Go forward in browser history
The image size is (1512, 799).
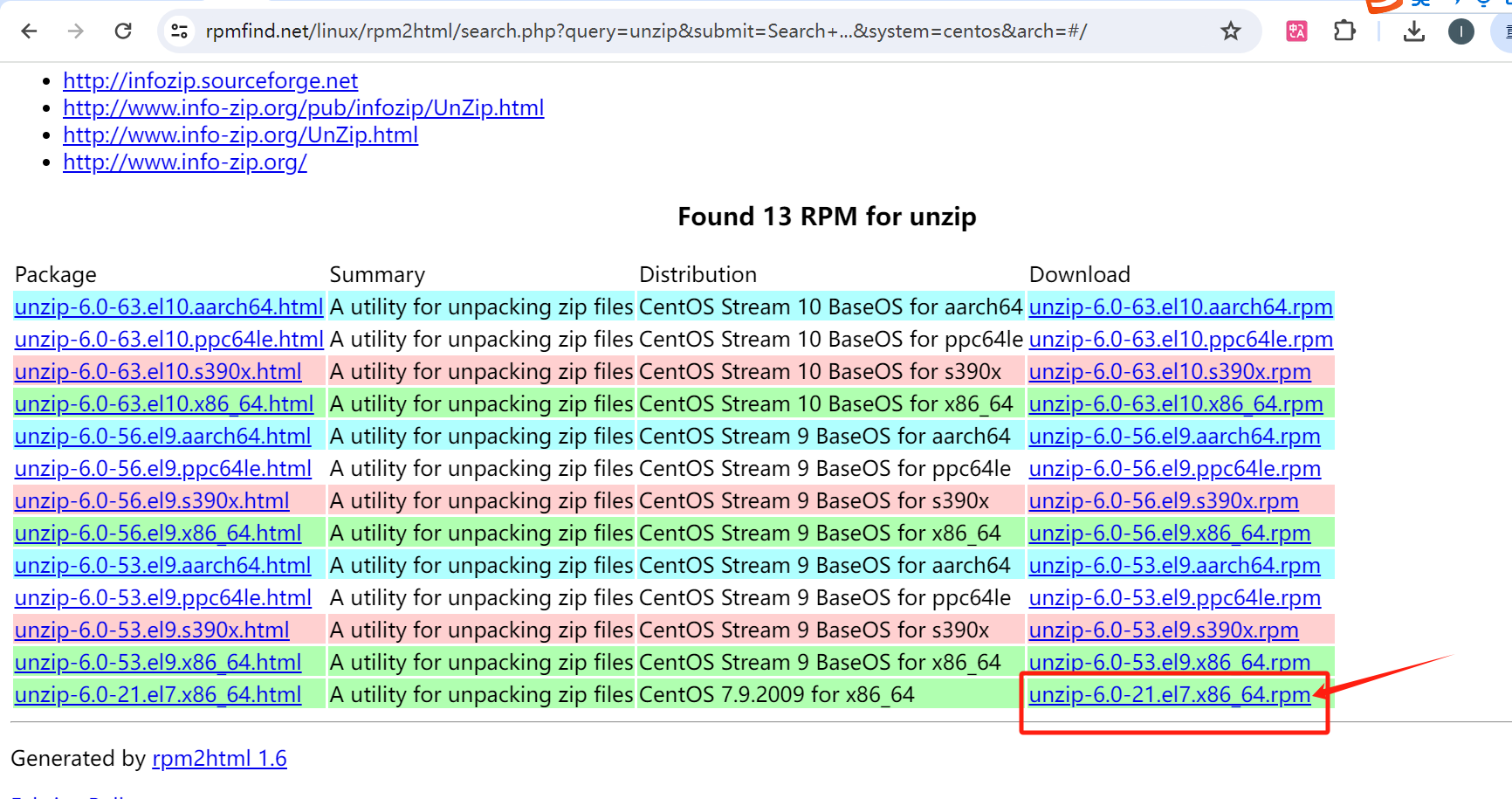76,31
